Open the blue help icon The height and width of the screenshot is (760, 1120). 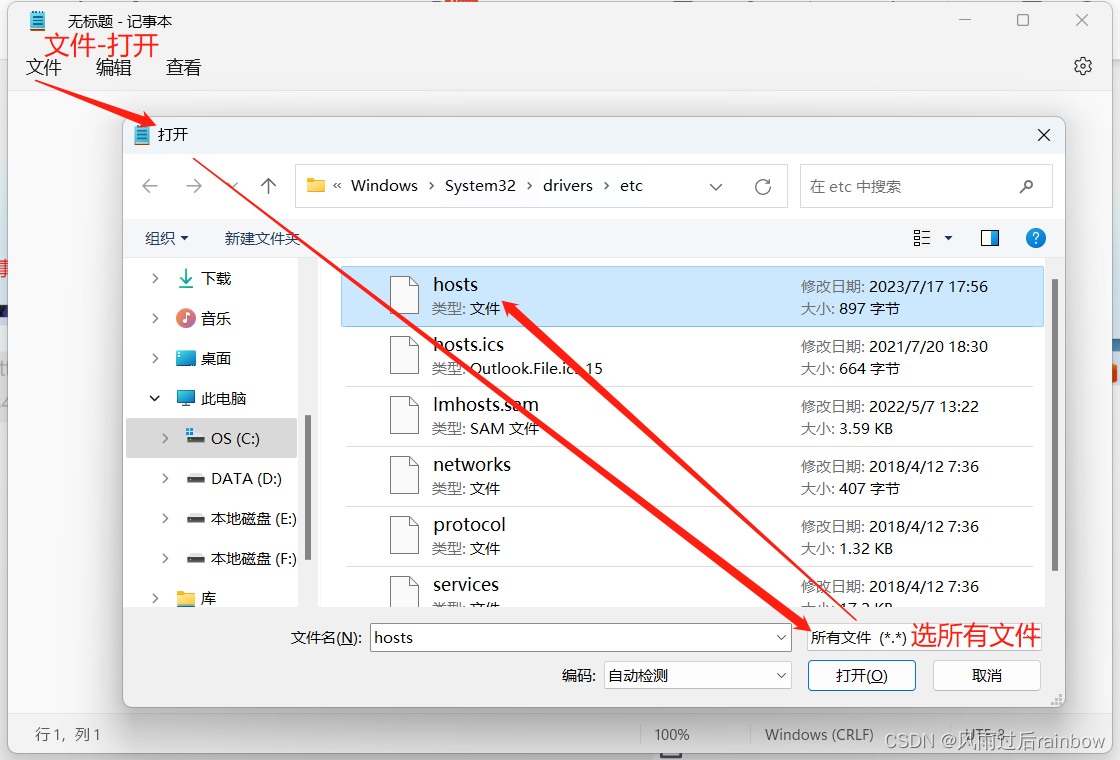1036,238
